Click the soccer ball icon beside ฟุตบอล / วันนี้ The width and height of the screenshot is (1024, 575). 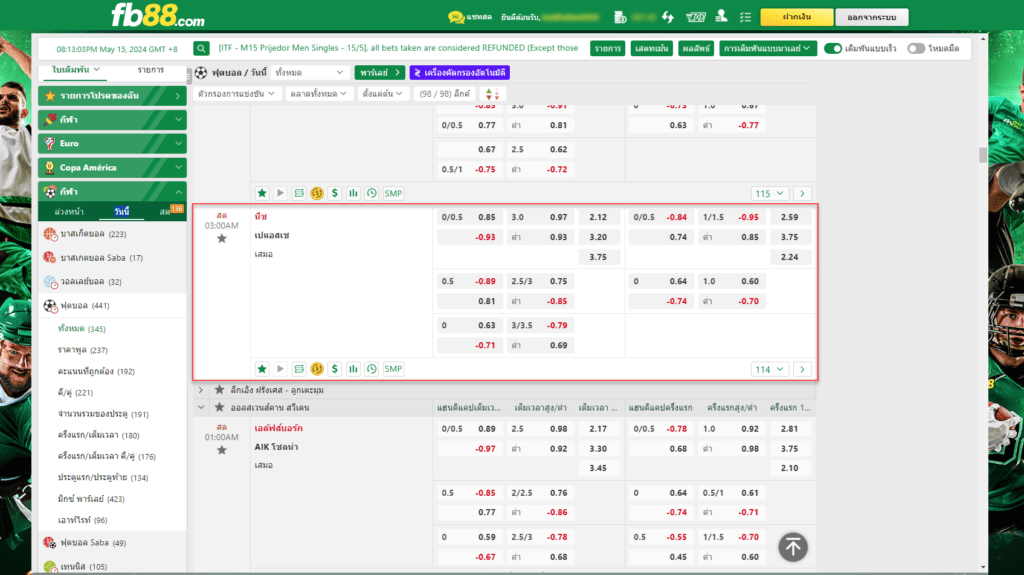click(201, 73)
